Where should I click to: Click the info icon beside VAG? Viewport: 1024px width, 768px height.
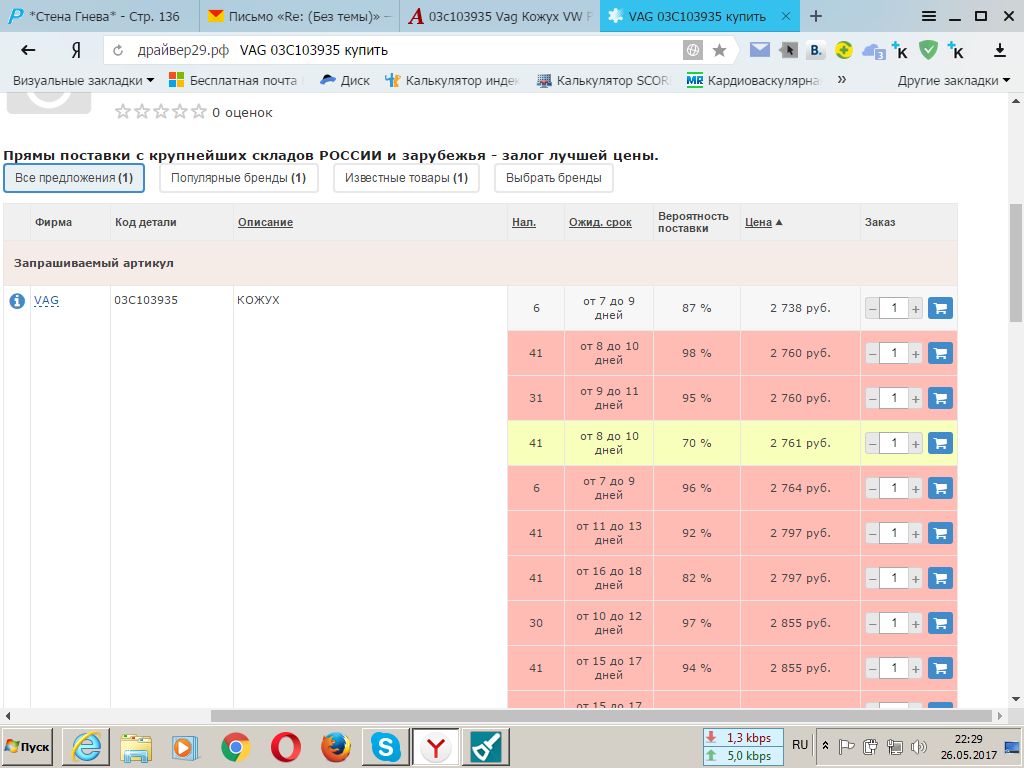[17, 300]
